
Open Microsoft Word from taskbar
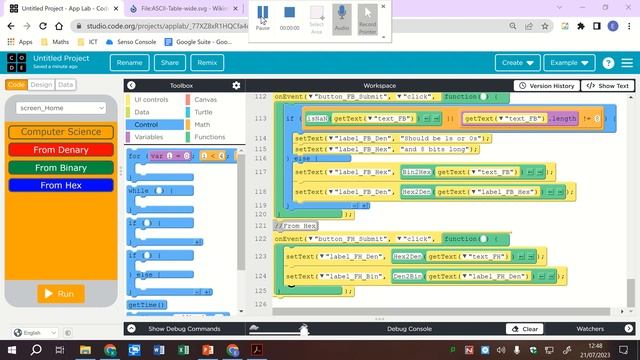pos(159,350)
